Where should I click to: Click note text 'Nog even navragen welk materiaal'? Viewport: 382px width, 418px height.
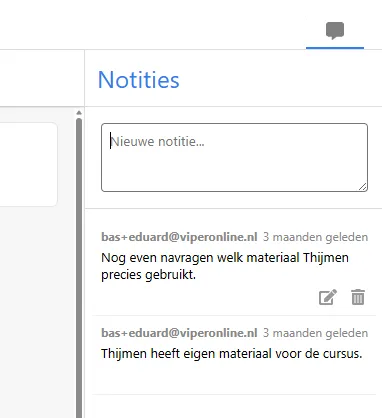pyautogui.click(x=200, y=258)
